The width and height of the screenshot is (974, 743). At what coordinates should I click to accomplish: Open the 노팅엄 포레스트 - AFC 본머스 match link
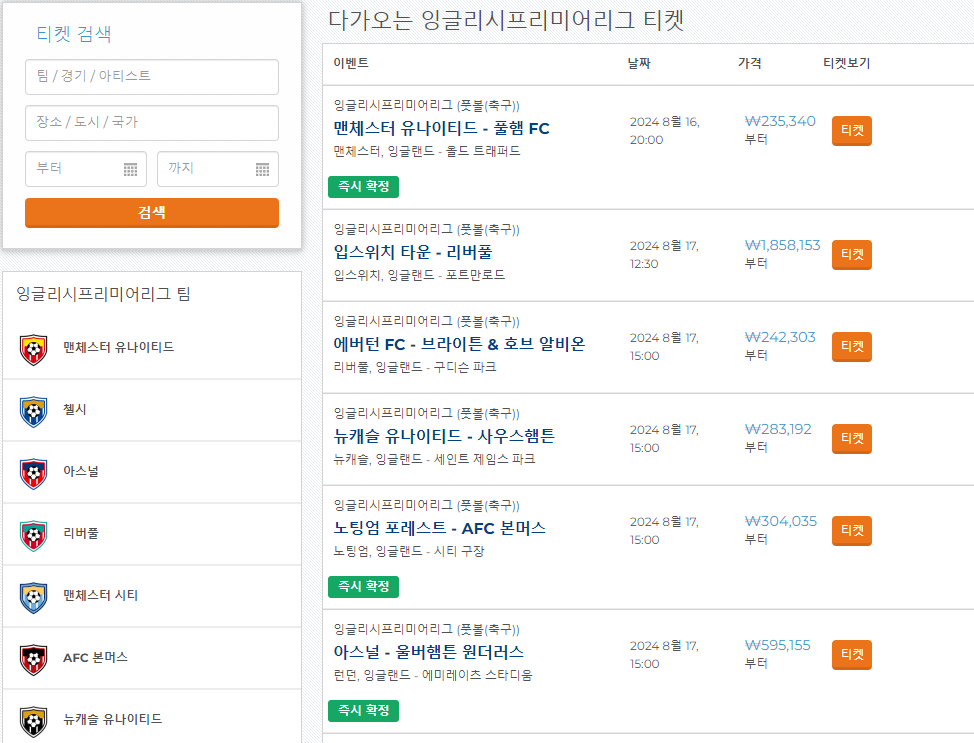pyautogui.click(x=439, y=528)
